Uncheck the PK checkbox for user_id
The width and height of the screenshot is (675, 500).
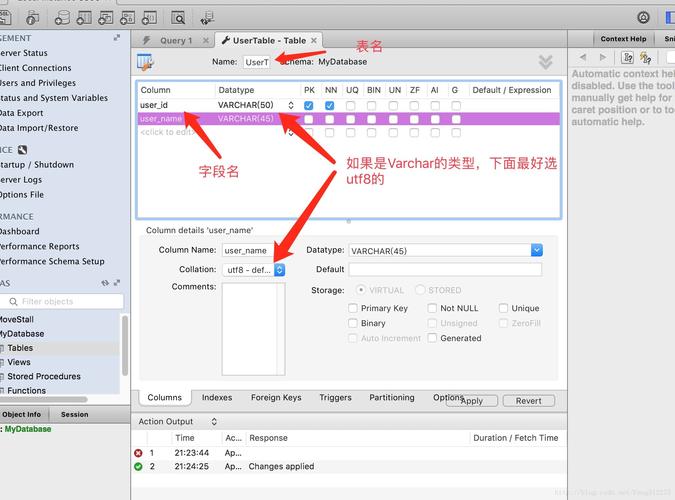pos(309,105)
